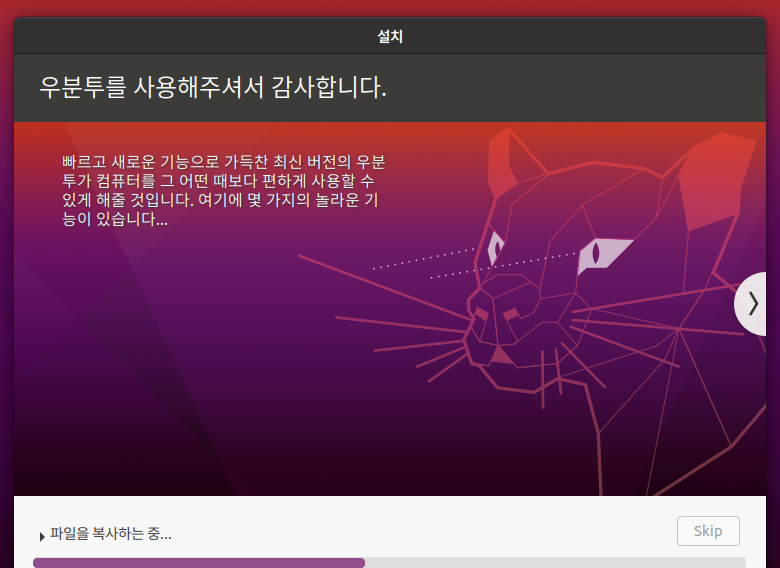The image size is (780, 568).
Task: Click the '우분투를 사용해주셔서 감사합니다.' heading
Action: (x=213, y=87)
